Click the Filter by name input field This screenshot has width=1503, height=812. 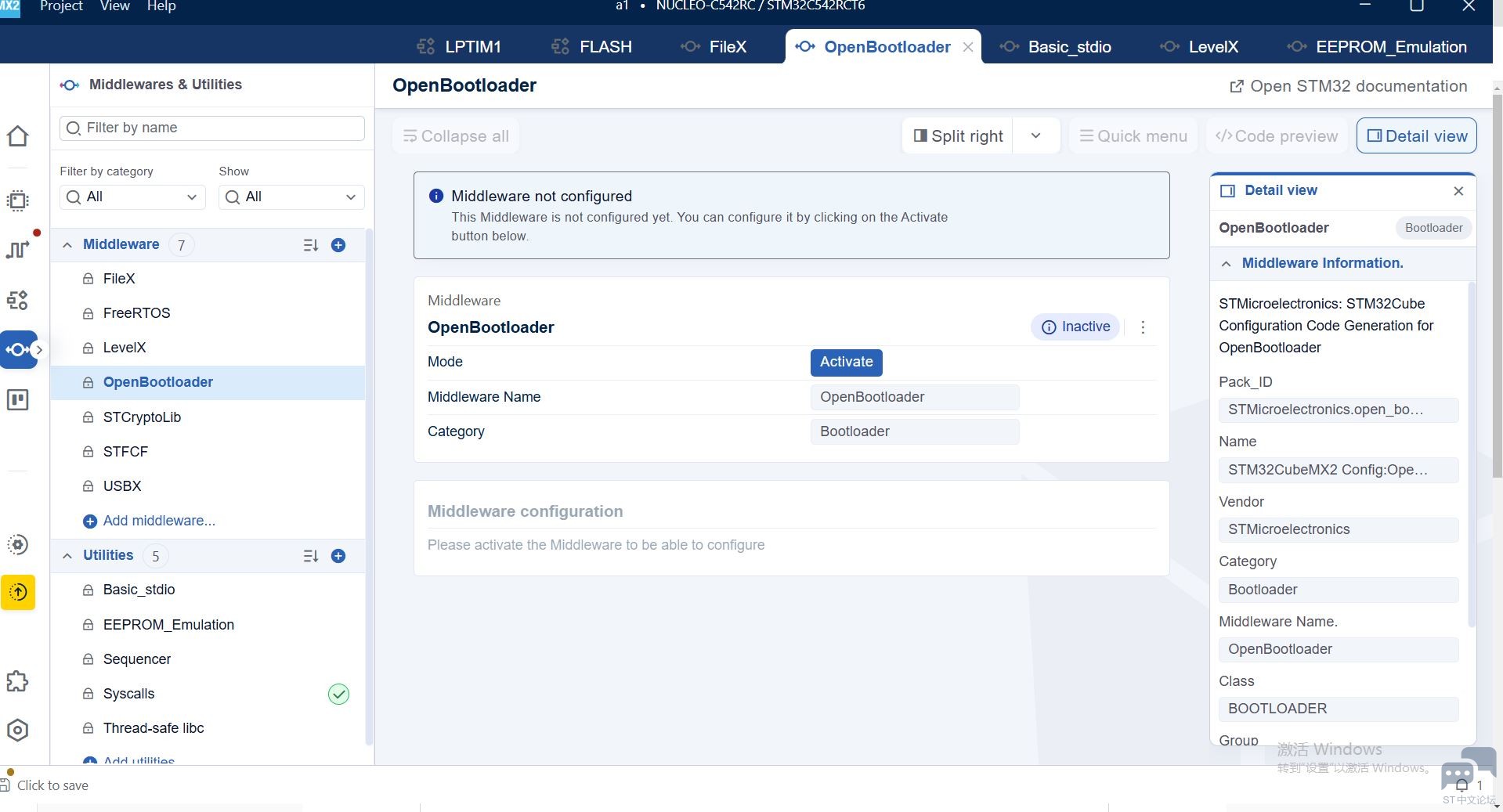click(x=212, y=128)
